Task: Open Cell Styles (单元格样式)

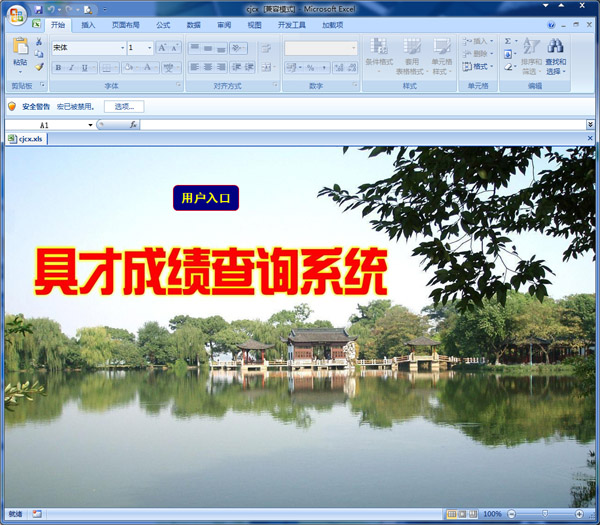Action: pyautogui.click(x=442, y=56)
